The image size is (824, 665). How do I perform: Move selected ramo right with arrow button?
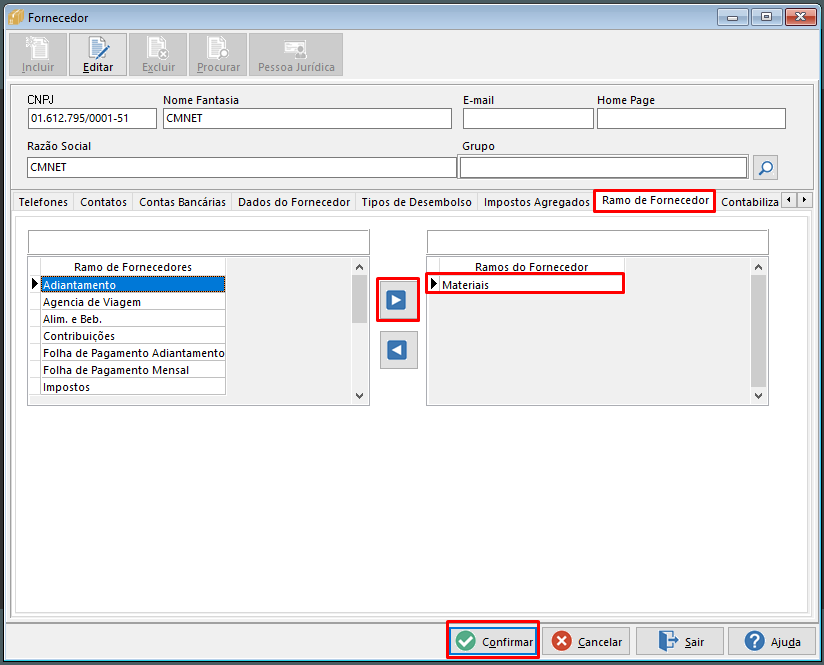pyautogui.click(x=396, y=300)
